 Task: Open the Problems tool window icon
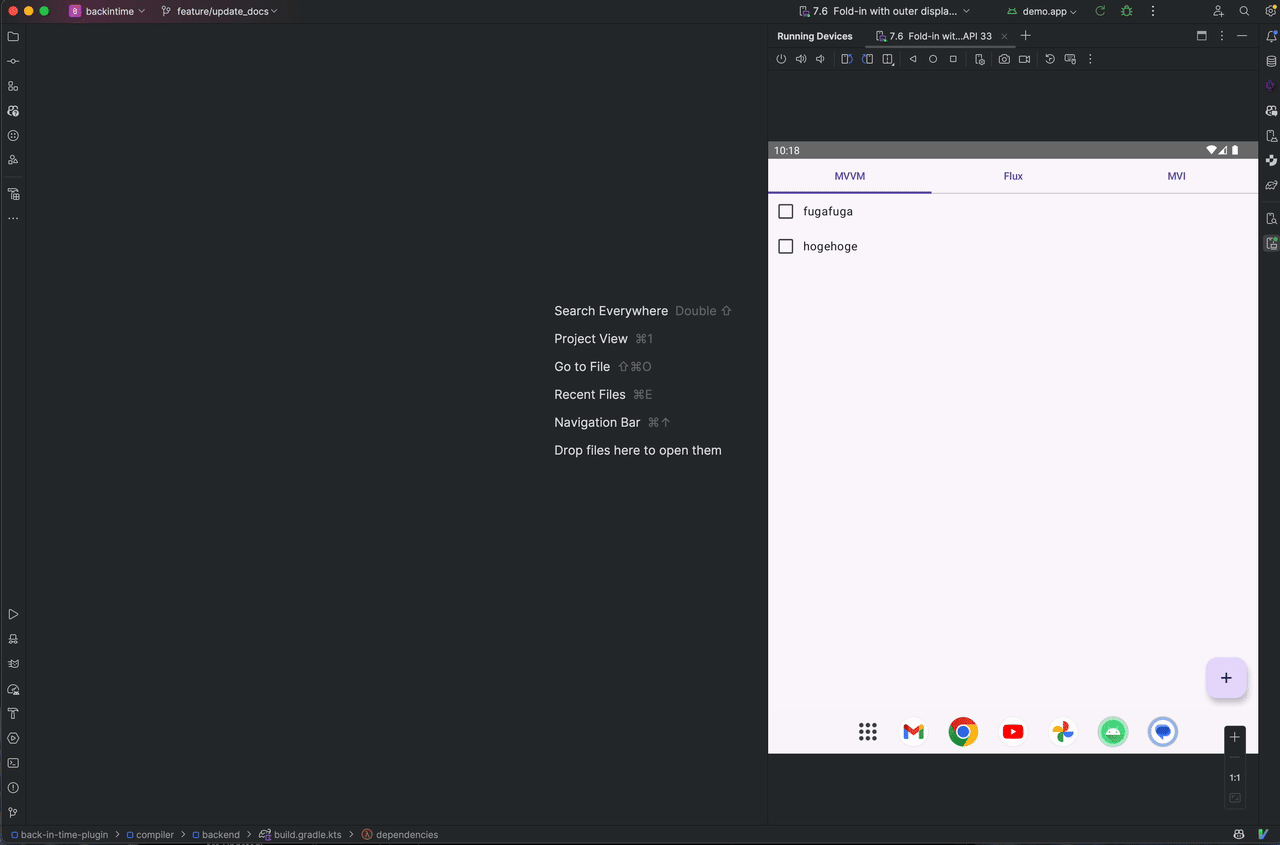[x=13, y=788]
